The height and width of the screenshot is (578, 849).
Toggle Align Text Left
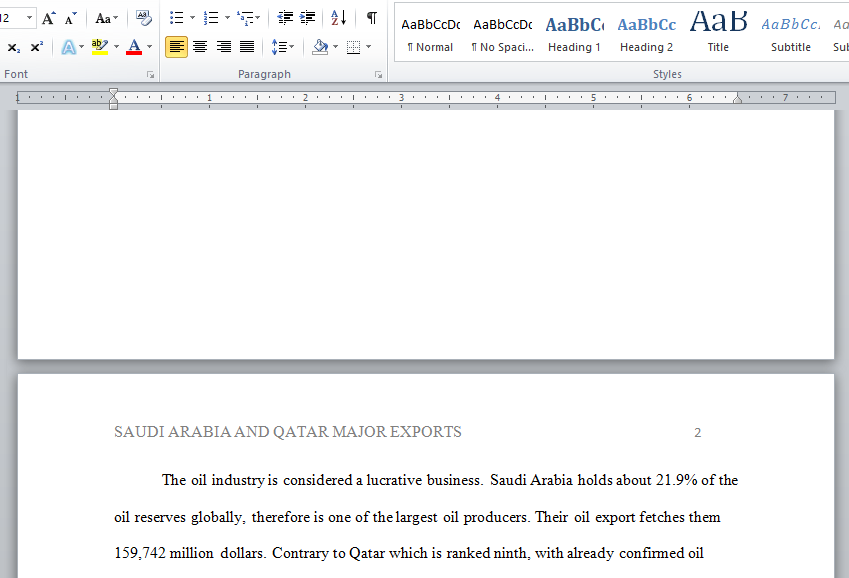pos(177,47)
